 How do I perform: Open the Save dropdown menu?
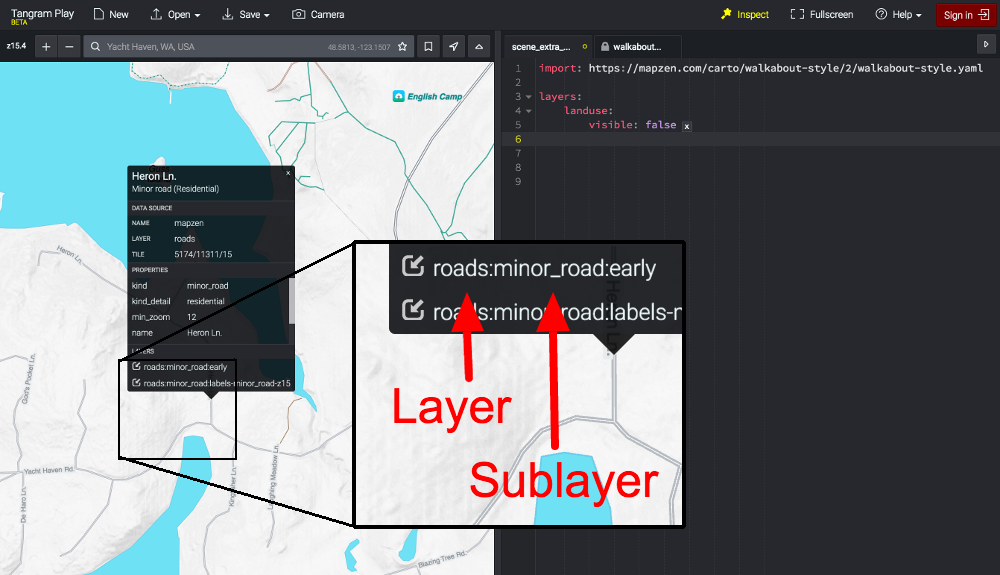tap(246, 14)
